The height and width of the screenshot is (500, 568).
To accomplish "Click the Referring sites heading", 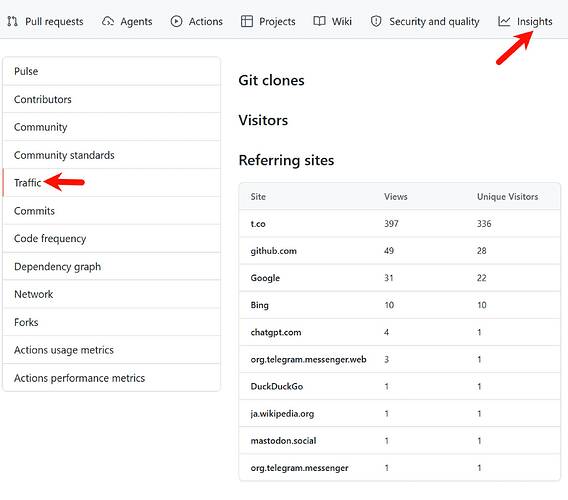I will coord(286,160).
